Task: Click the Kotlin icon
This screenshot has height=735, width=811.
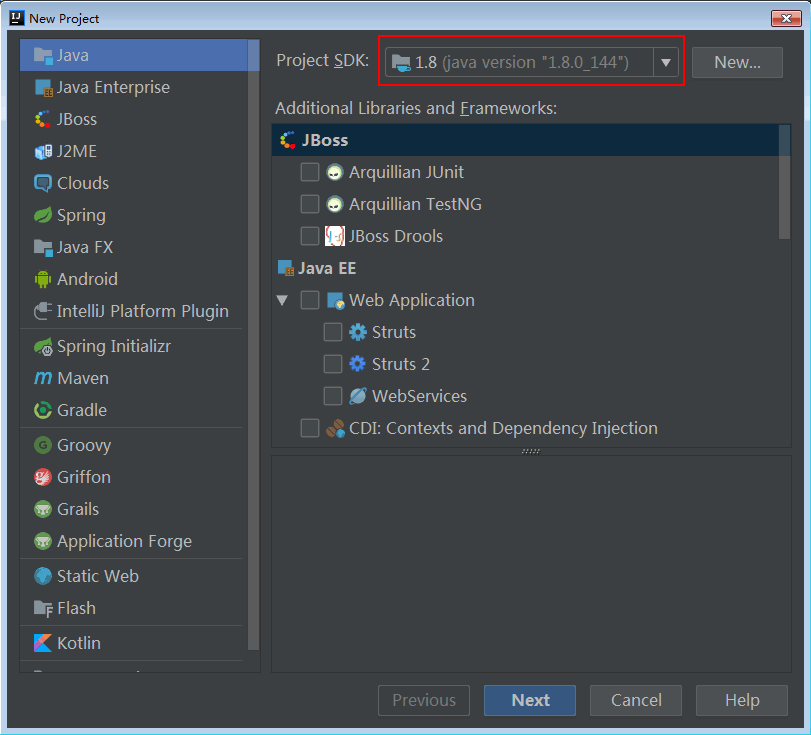Action: (x=43, y=643)
